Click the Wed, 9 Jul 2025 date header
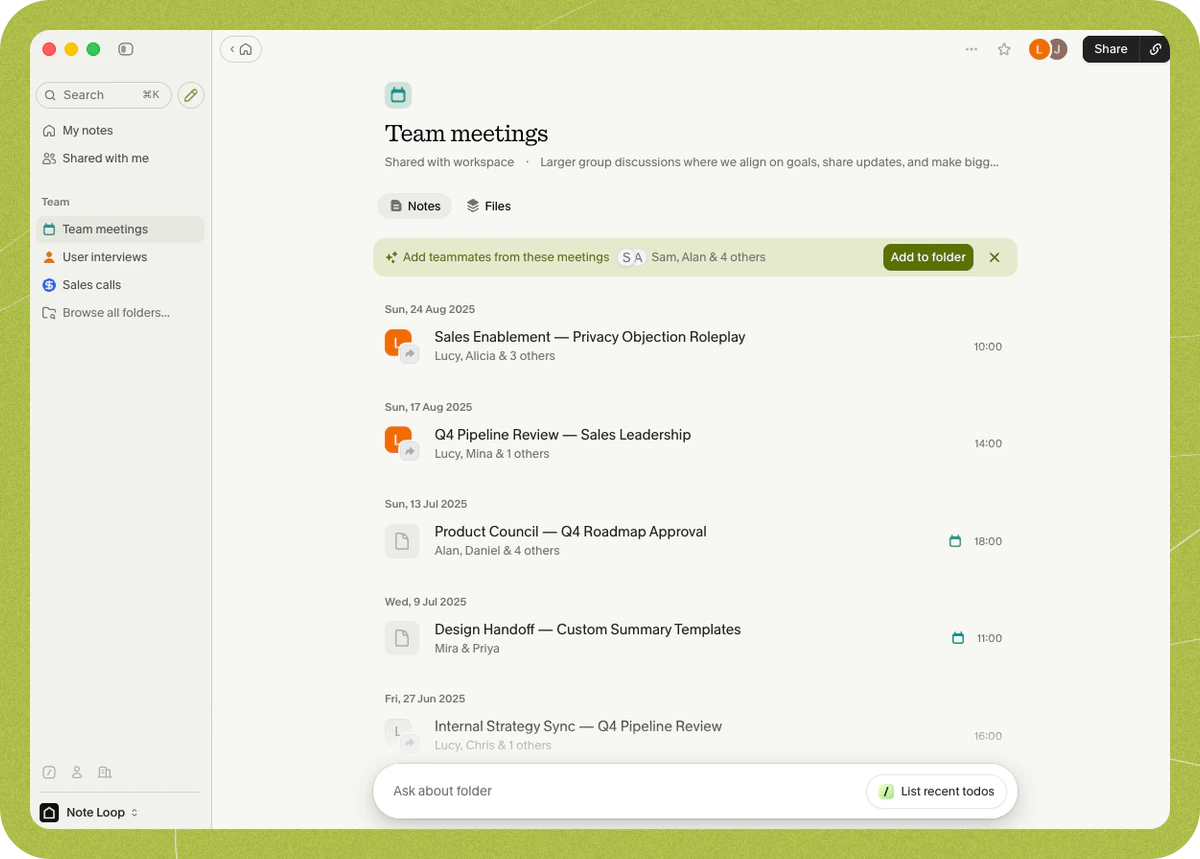Viewport: 1200px width, 859px height. tap(426, 602)
